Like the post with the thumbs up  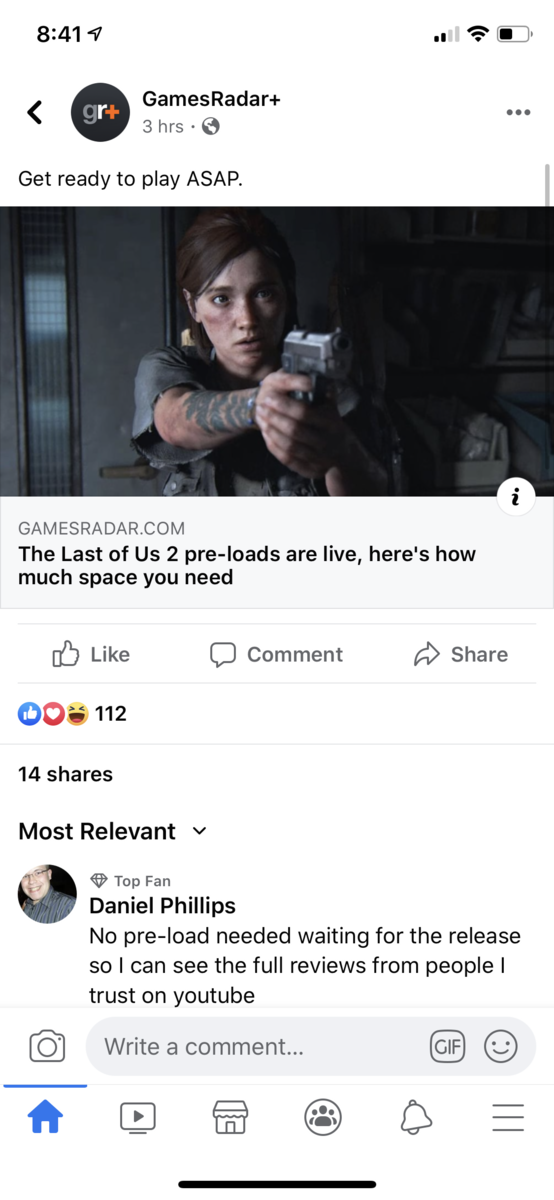pyautogui.click(x=91, y=654)
